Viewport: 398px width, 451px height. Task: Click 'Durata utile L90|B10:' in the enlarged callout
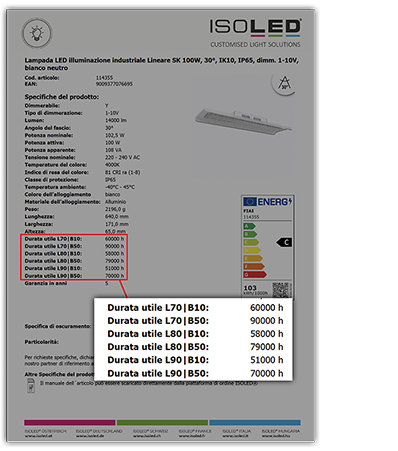click(158, 360)
